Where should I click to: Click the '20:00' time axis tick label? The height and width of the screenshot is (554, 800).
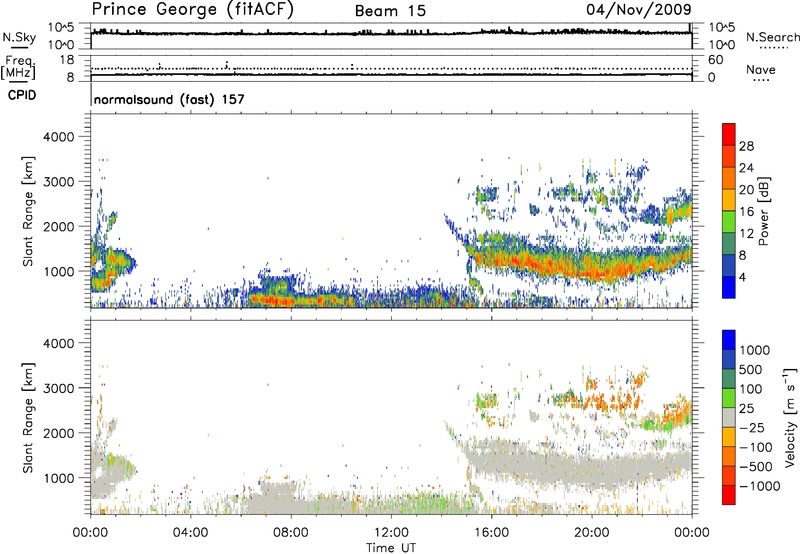click(x=591, y=533)
